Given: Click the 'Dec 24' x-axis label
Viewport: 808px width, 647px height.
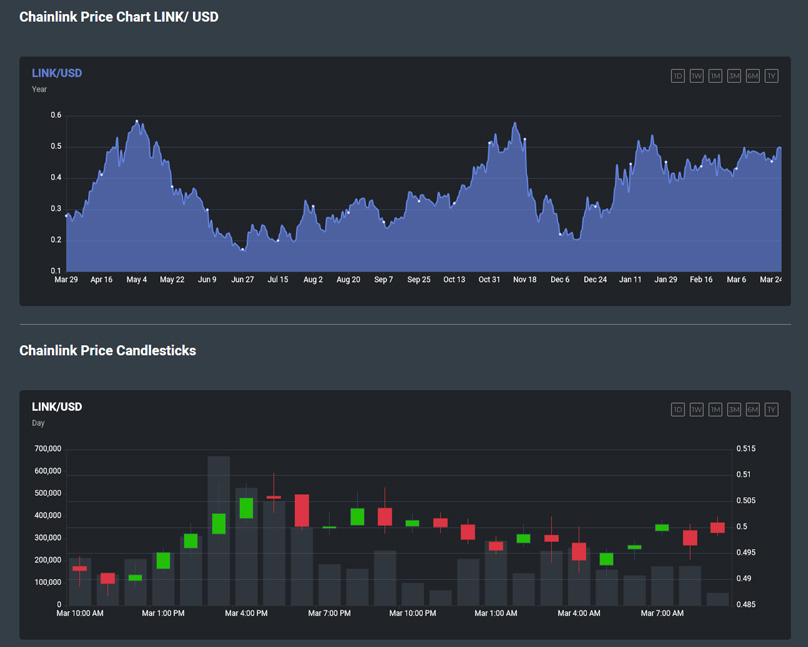Looking at the screenshot, I should [x=595, y=280].
